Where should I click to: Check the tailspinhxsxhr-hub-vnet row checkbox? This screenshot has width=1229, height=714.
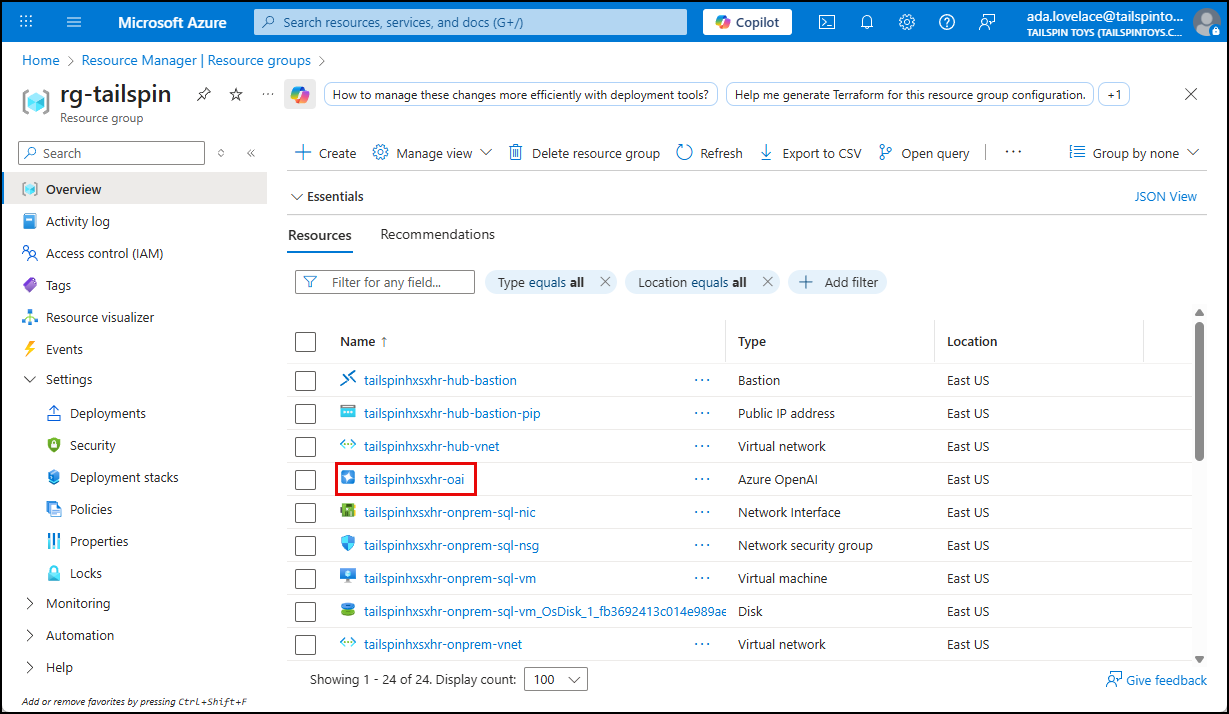(x=305, y=446)
